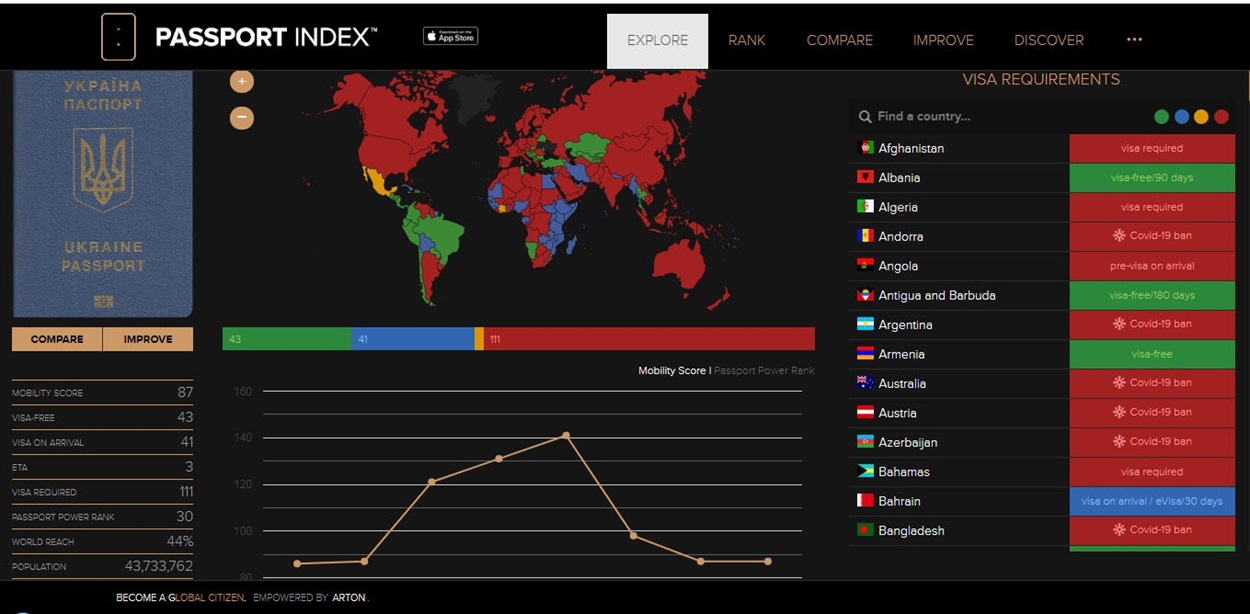
Task: Click the Bangladesh flag icon
Action: point(865,530)
